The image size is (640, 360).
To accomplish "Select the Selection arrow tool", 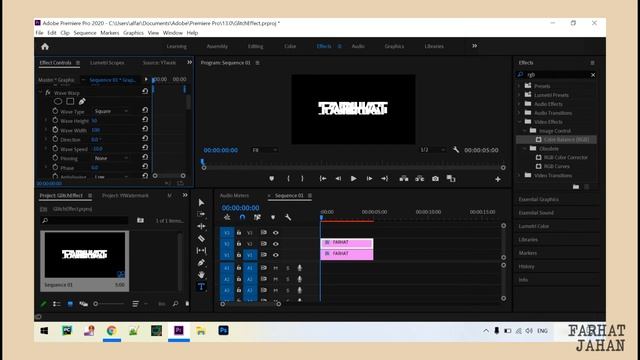I will click(201, 202).
